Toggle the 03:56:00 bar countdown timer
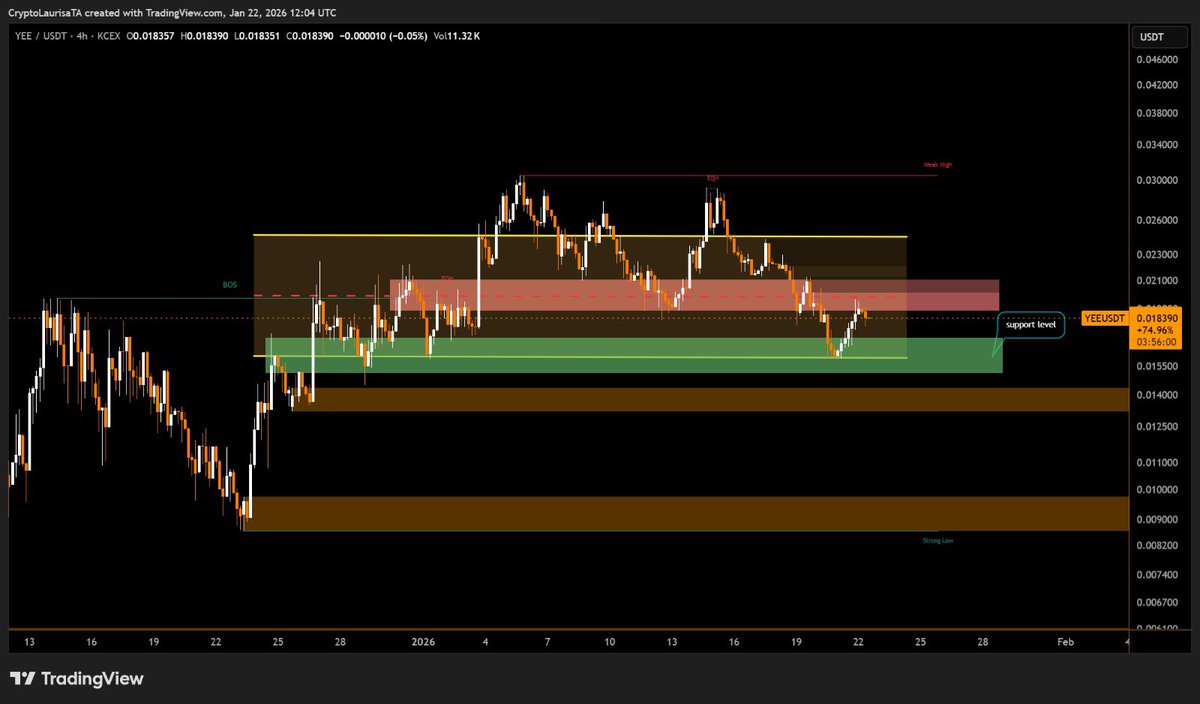Viewport: 1200px width, 704px height. [x=1157, y=342]
